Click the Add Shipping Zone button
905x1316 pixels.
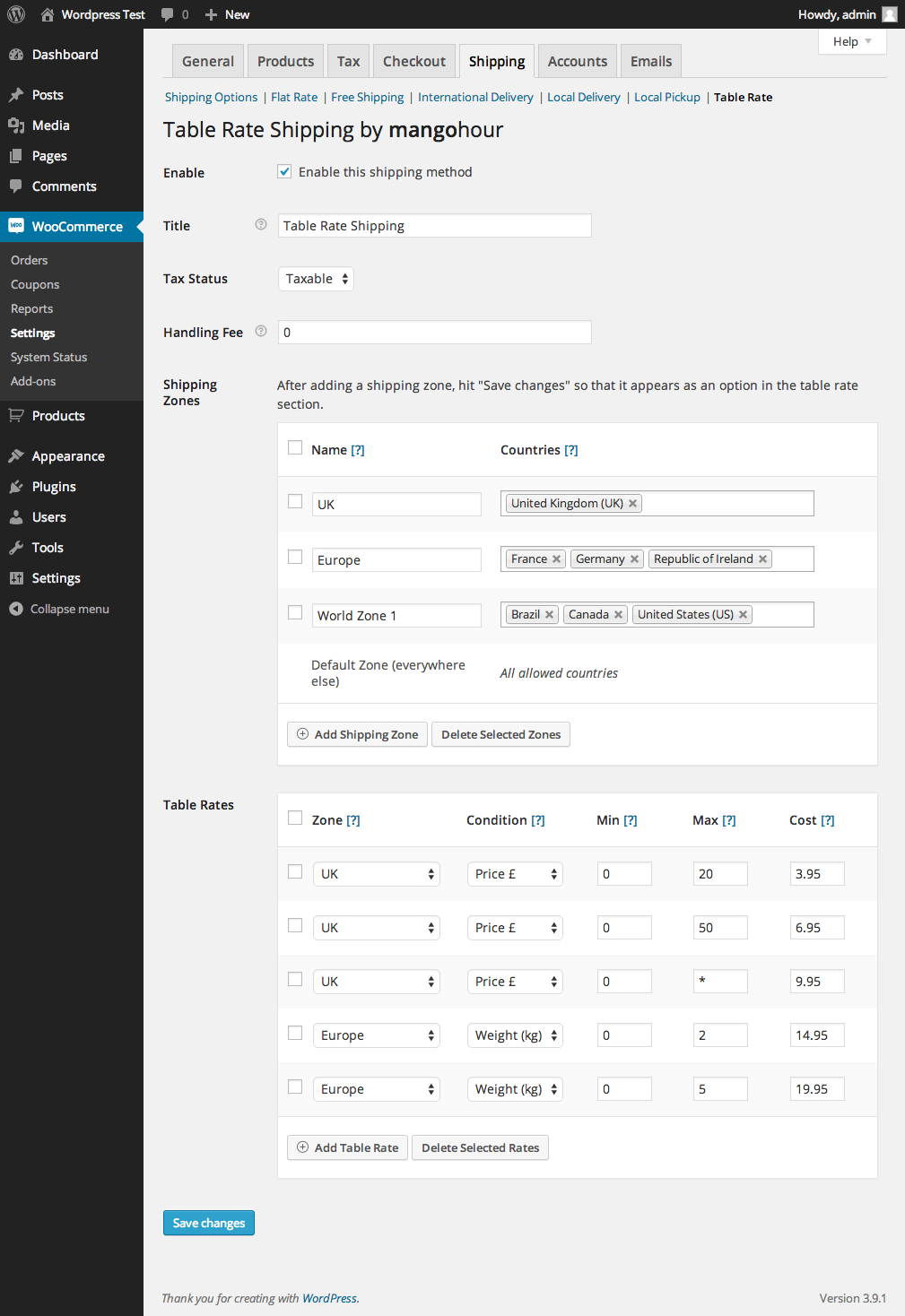pyautogui.click(x=357, y=734)
